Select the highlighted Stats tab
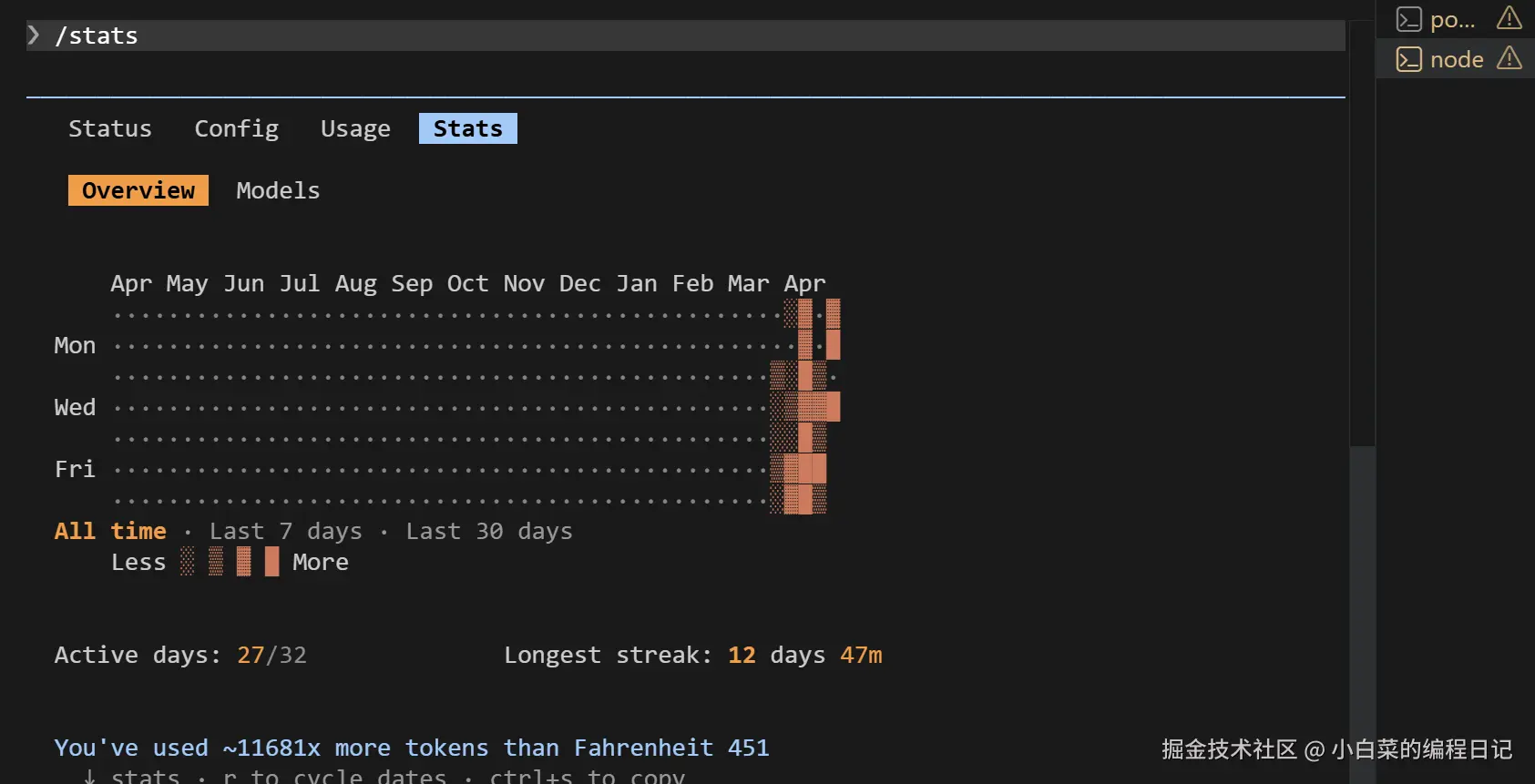 tap(468, 128)
